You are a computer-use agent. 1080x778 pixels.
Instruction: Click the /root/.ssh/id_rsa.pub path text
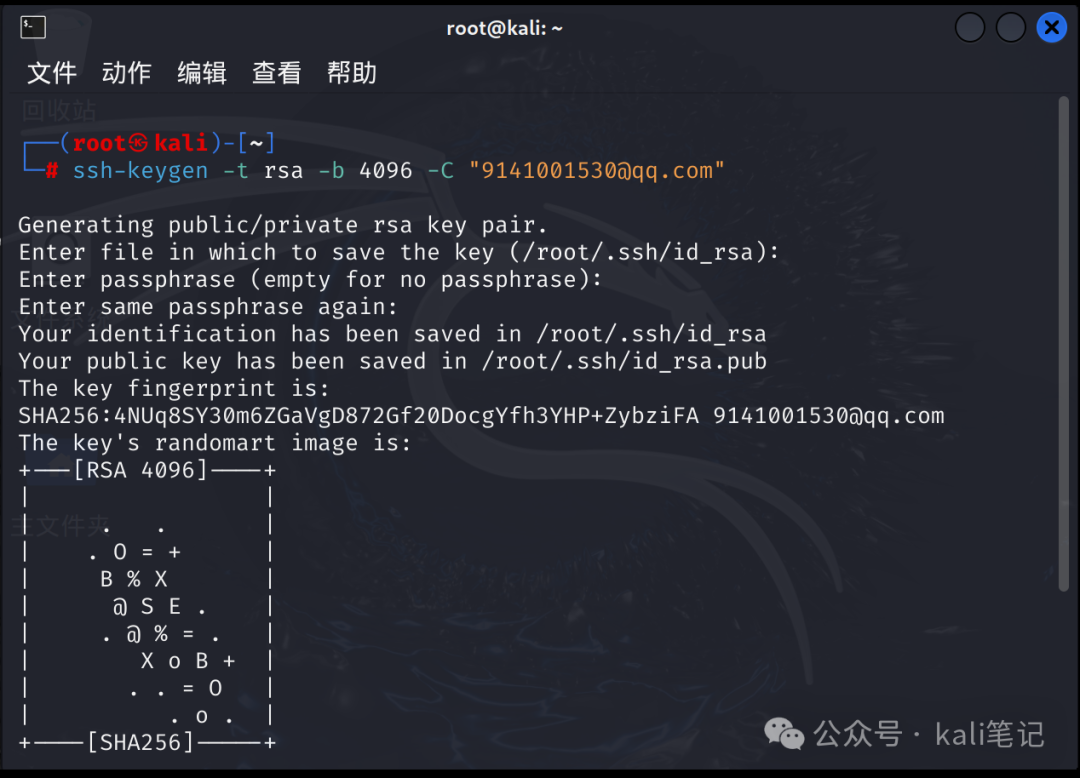coord(624,361)
